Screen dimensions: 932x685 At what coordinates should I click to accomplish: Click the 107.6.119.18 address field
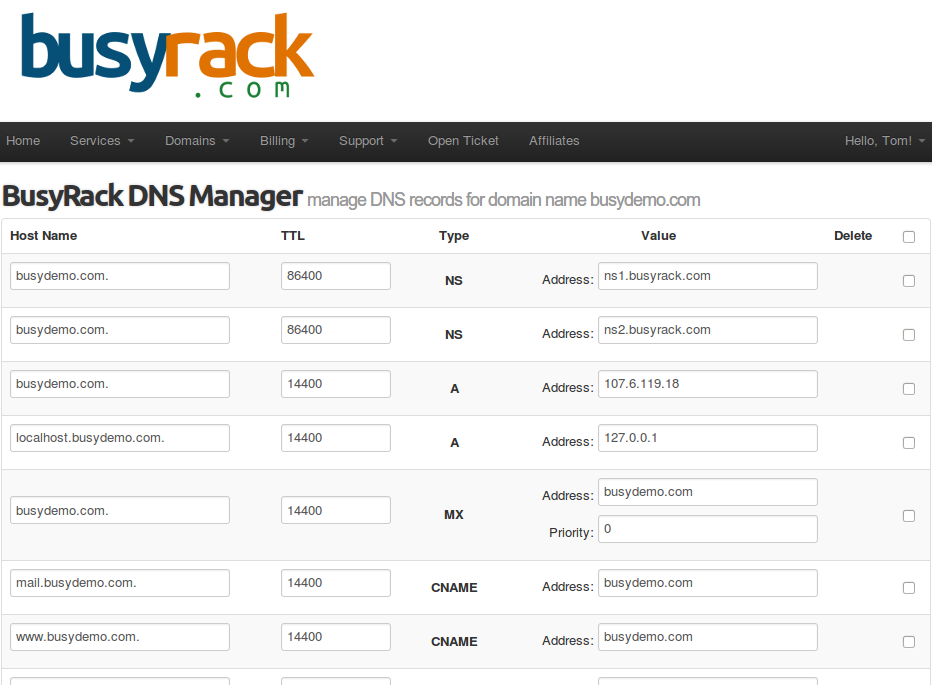pyautogui.click(x=708, y=384)
